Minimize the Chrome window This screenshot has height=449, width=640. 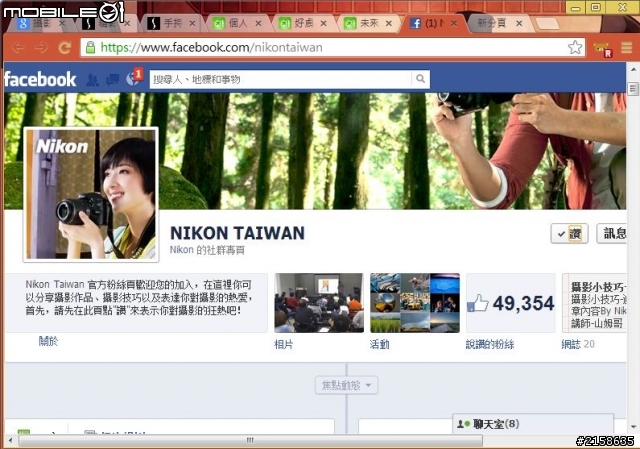(x=576, y=7)
